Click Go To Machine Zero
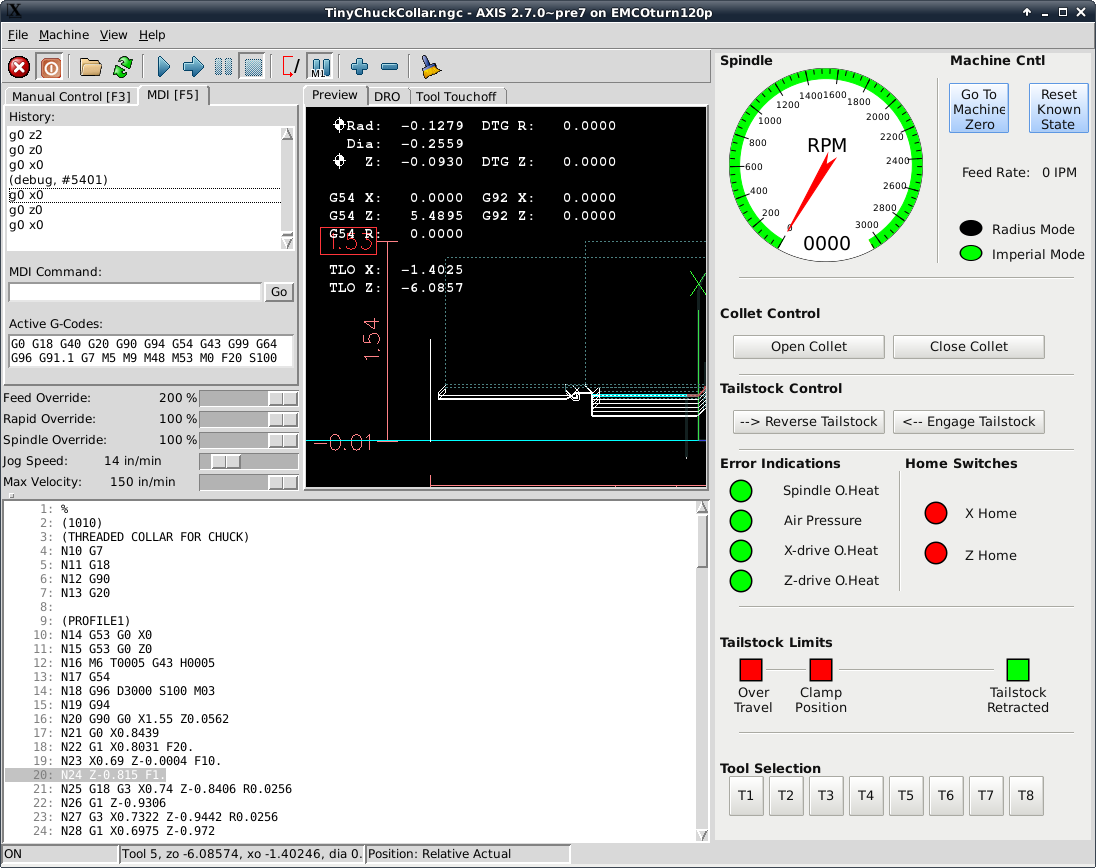This screenshot has height=868, width=1096. [979, 109]
